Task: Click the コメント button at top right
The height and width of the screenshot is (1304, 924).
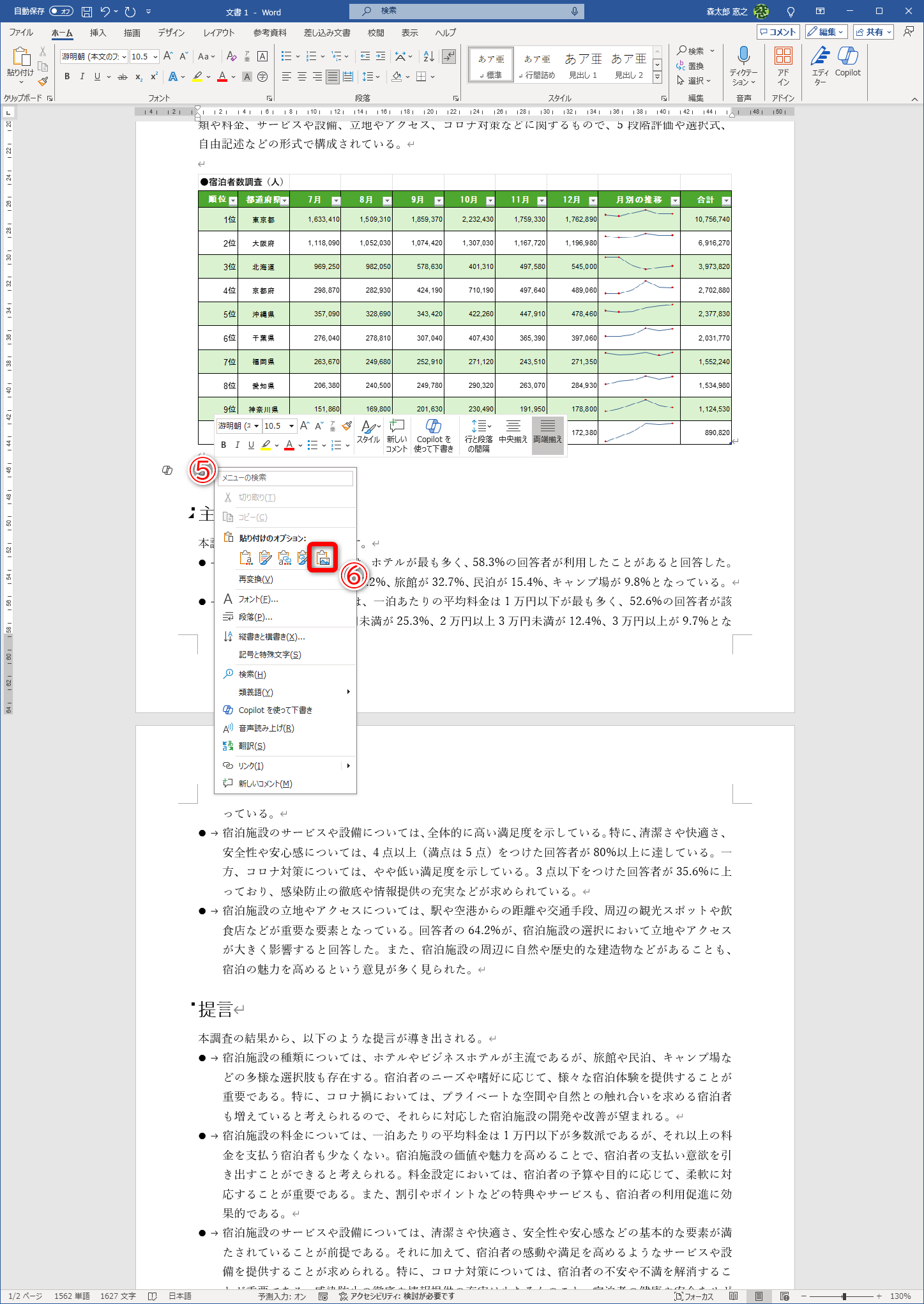Action: pyautogui.click(x=778, y=32)
